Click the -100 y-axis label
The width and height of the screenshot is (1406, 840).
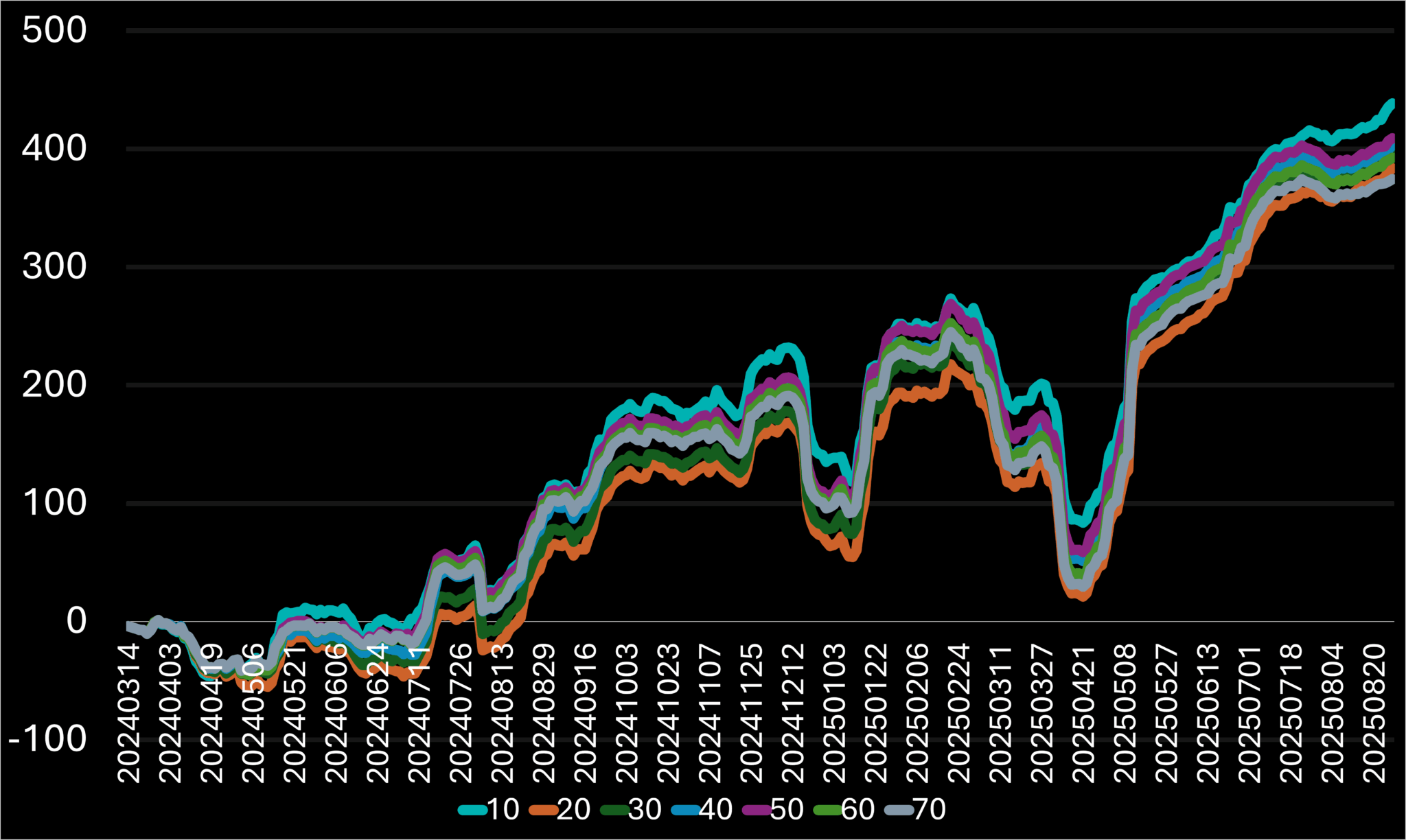pos(48,739)
